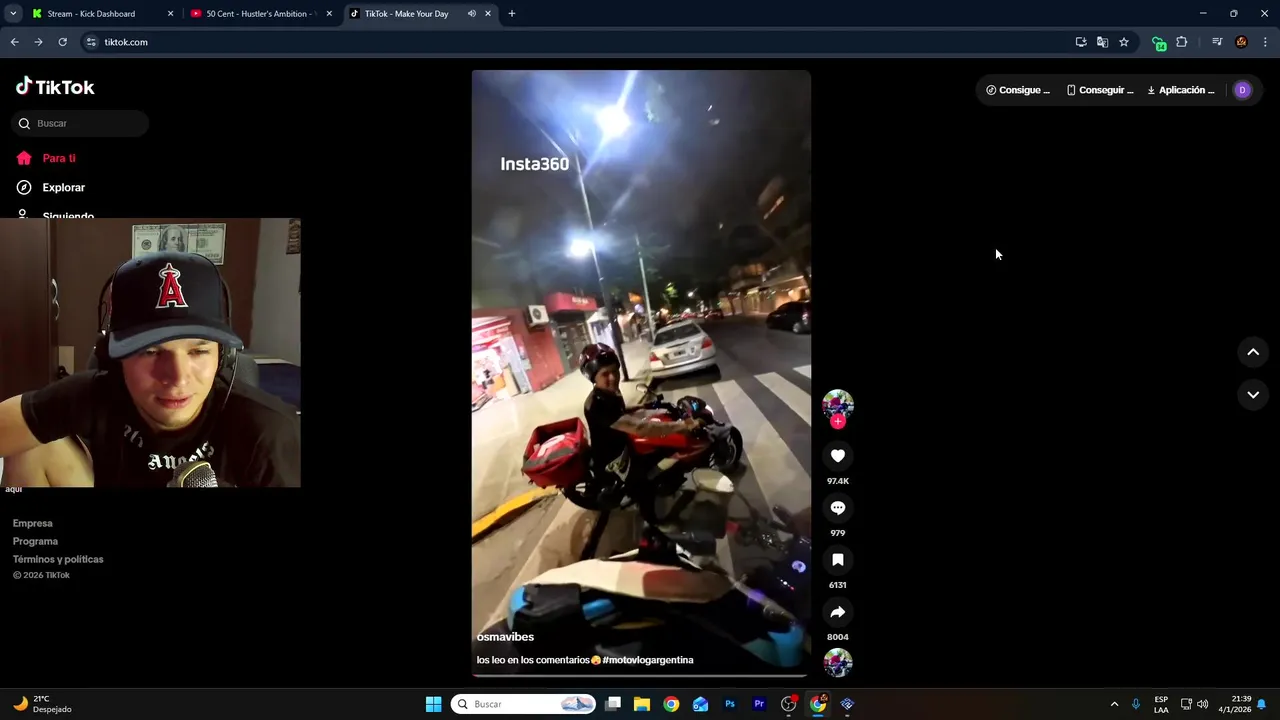1280x720 pixels.
Task: Open comments with the speech bubble icon
Action: coord(838,508)
